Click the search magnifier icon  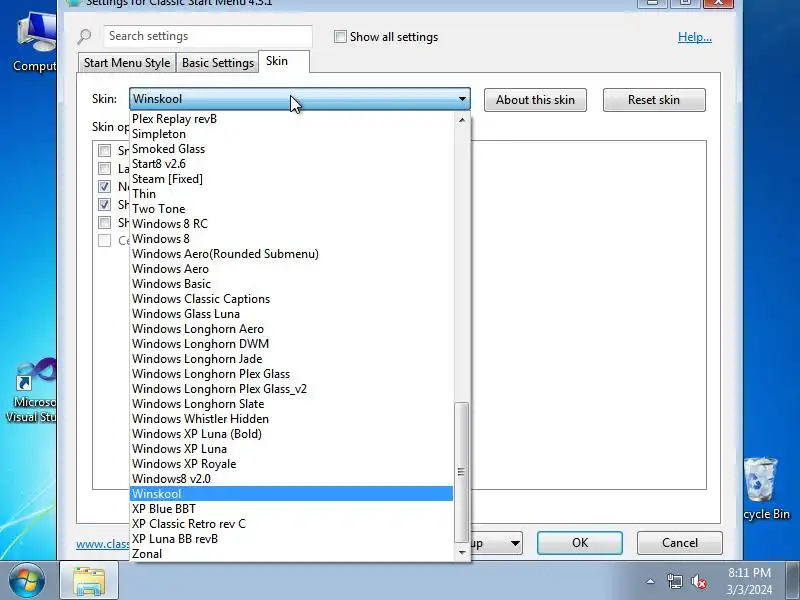pyautogui.click(x=85, y=36)
